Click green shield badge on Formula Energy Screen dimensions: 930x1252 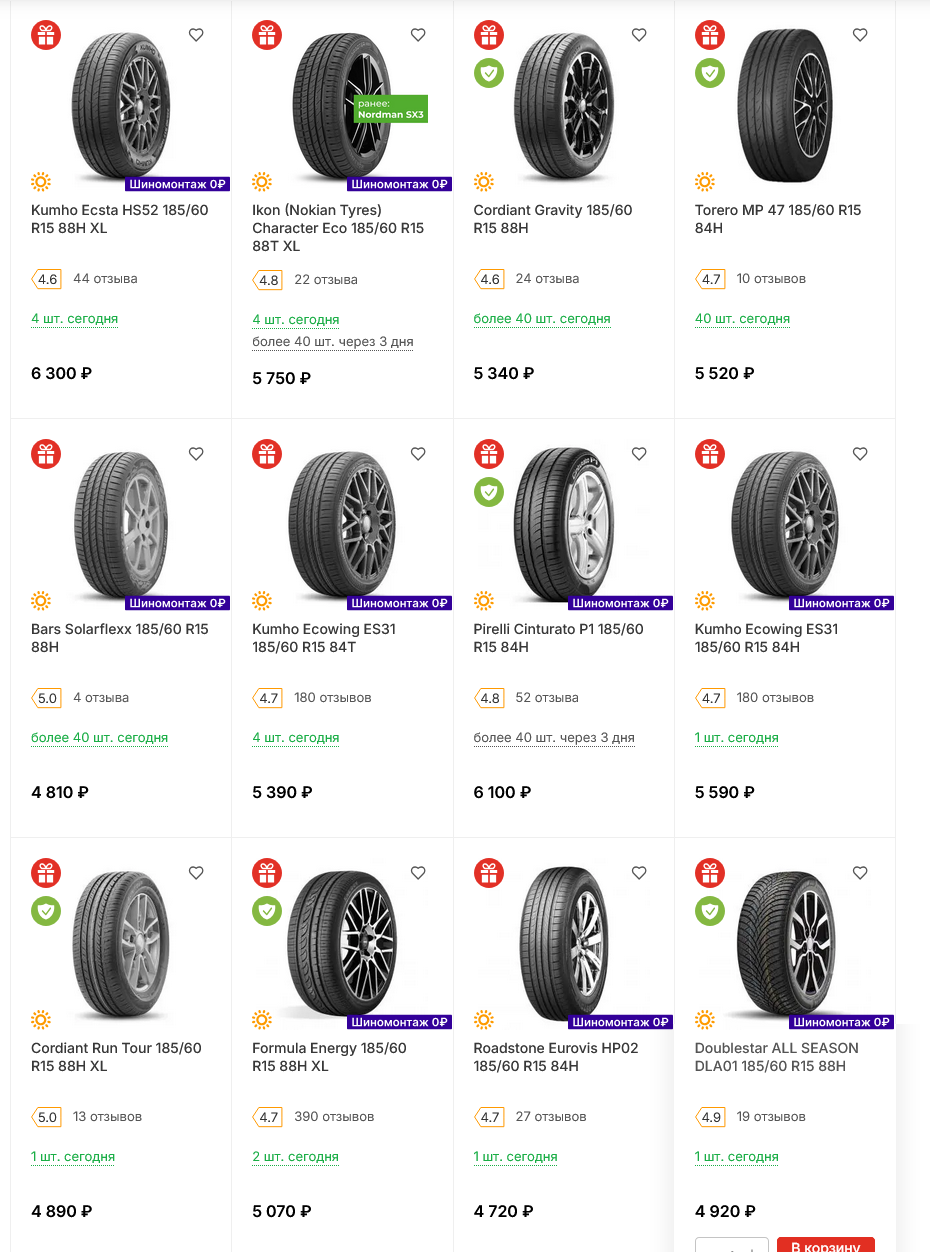pyautogui.click(x=267, y=911)
